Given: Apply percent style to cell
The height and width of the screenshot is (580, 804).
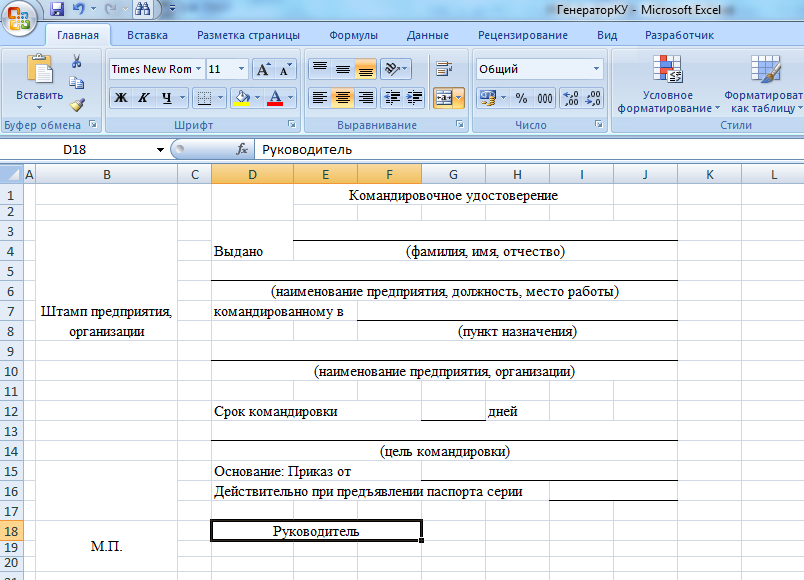Looking at the screenshot, I should (x=521, y=98).
